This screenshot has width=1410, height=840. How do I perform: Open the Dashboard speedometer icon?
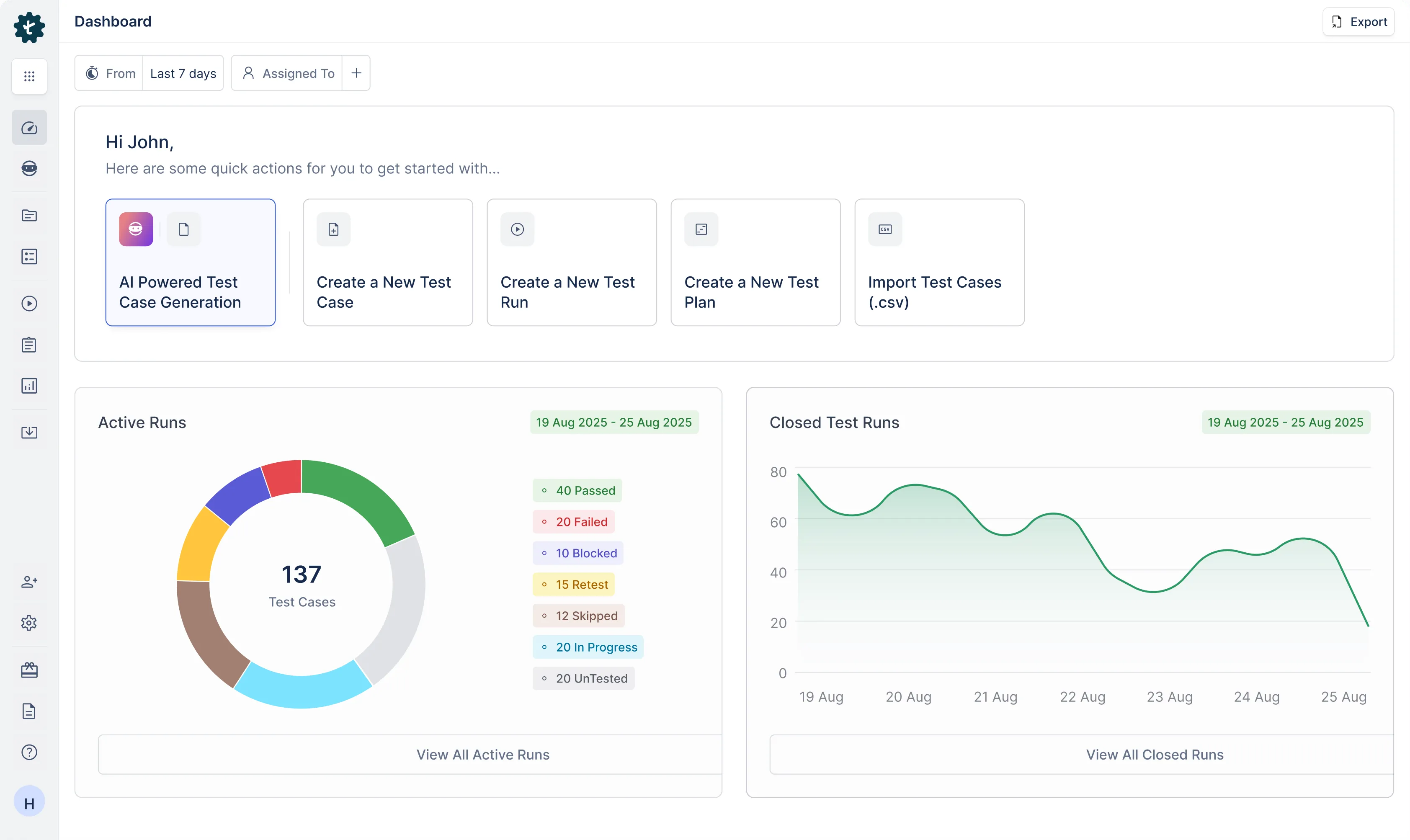[29, 127]
